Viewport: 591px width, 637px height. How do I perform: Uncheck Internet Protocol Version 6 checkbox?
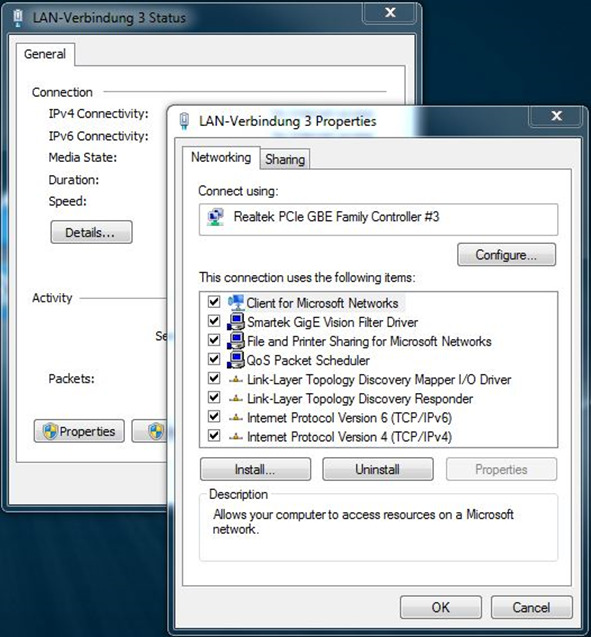click(214, 416)
